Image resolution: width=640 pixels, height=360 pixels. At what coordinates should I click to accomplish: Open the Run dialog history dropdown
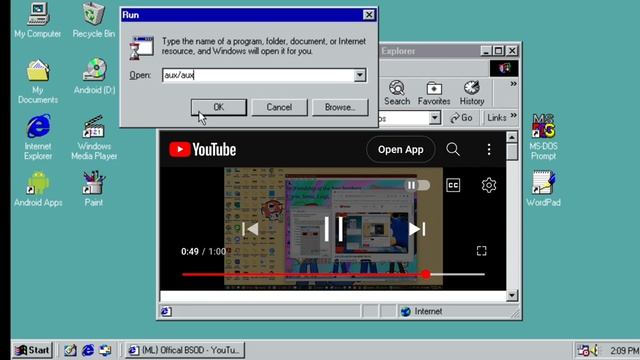coord(360,75)
